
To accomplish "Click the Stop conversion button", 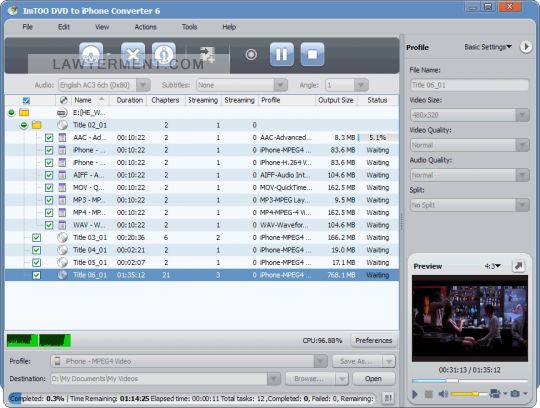I will pos(312,54).
